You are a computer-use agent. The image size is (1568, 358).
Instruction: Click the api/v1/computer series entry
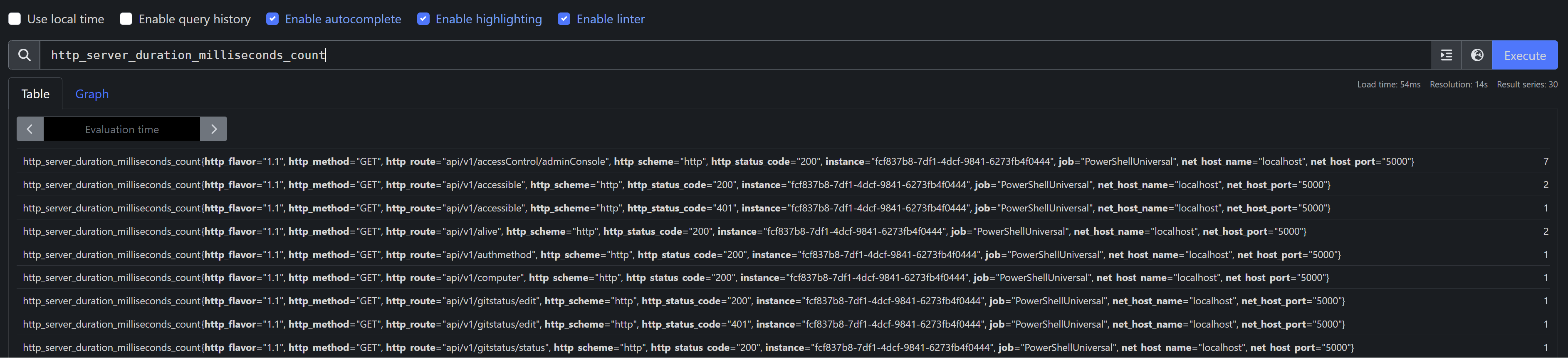click(675, 278)
